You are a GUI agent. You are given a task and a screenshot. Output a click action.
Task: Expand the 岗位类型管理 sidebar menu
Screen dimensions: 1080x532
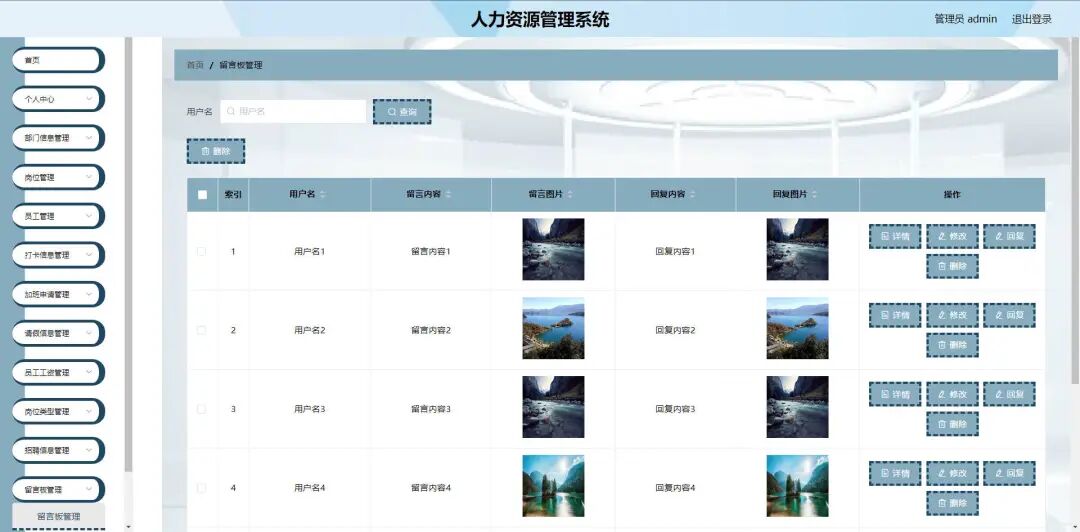[58, 411]
